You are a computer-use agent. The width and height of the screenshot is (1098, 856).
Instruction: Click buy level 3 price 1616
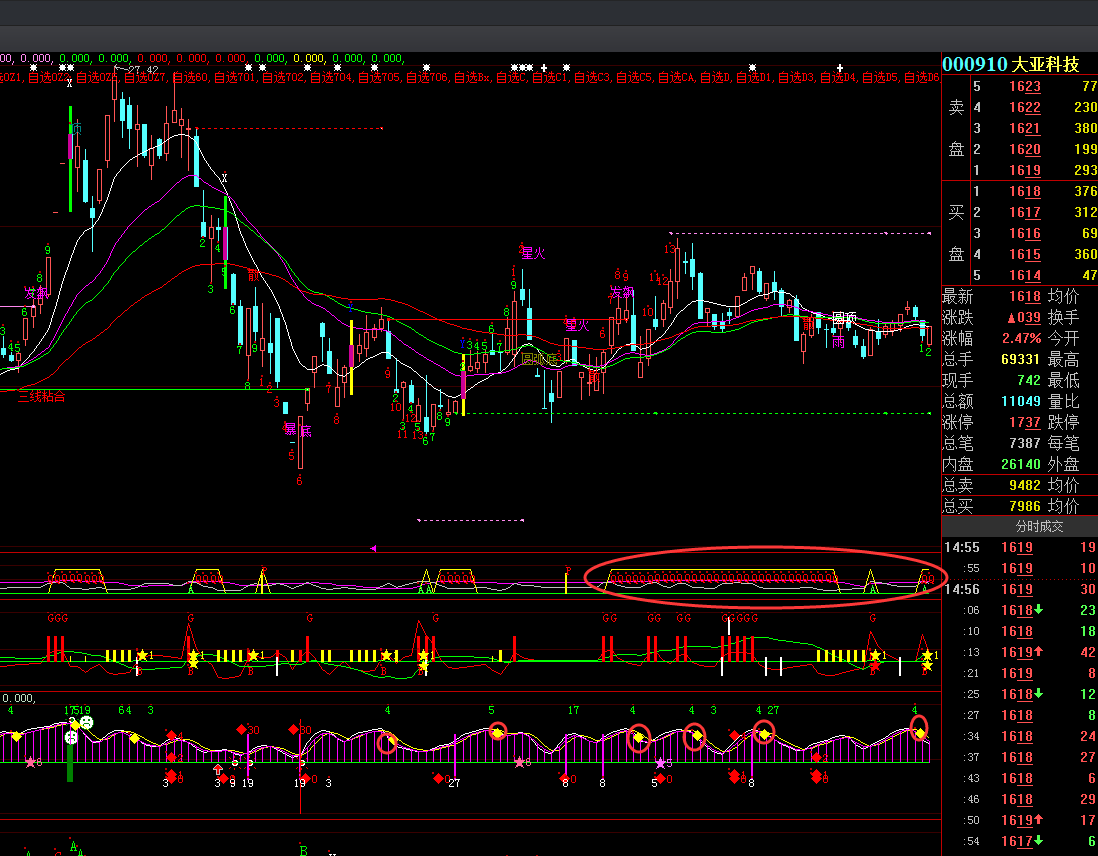click(1024, 233)
